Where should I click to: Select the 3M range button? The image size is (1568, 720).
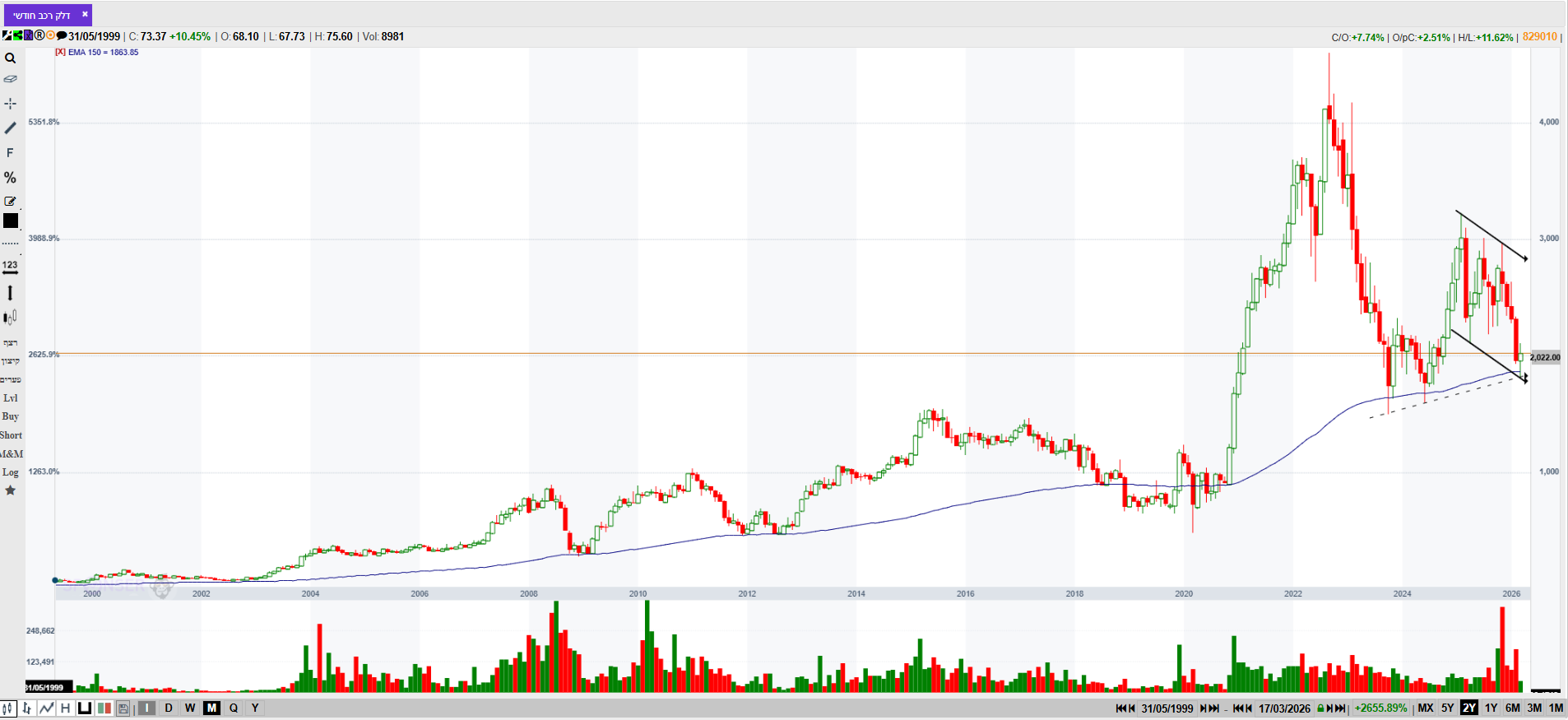pyautogui.click(x=1534, y=708)
